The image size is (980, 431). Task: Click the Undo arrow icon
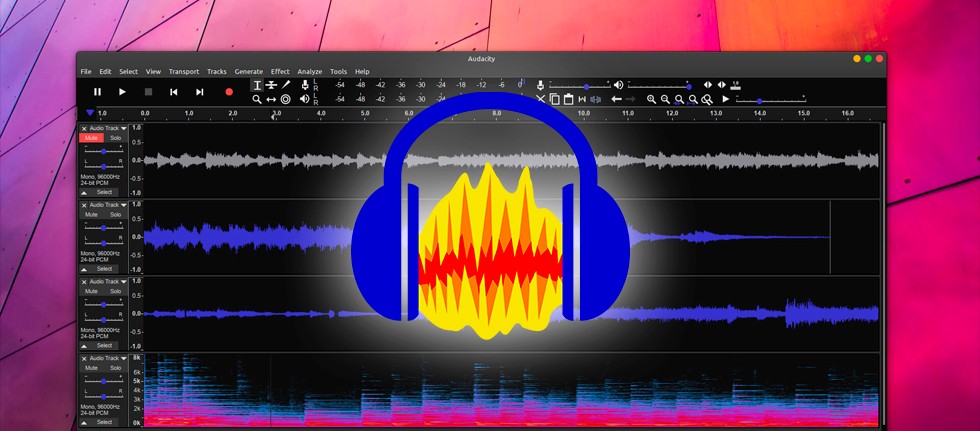616,99
